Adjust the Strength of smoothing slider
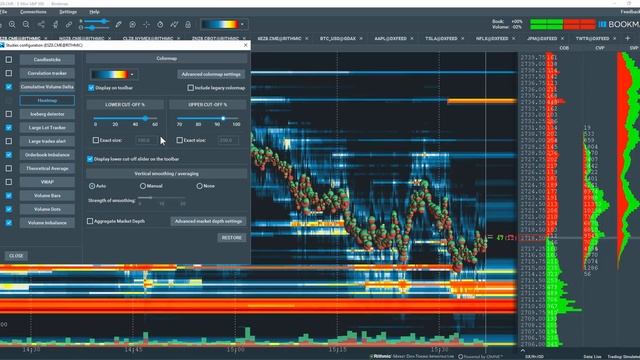Viewport: 640px width, 360px height. pyautogui.click(x=162, y=198)
